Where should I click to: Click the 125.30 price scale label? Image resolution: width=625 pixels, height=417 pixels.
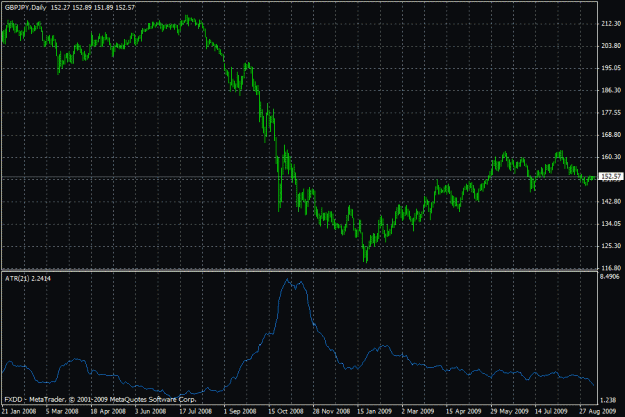pyautogui.click(x=611, y=246)
